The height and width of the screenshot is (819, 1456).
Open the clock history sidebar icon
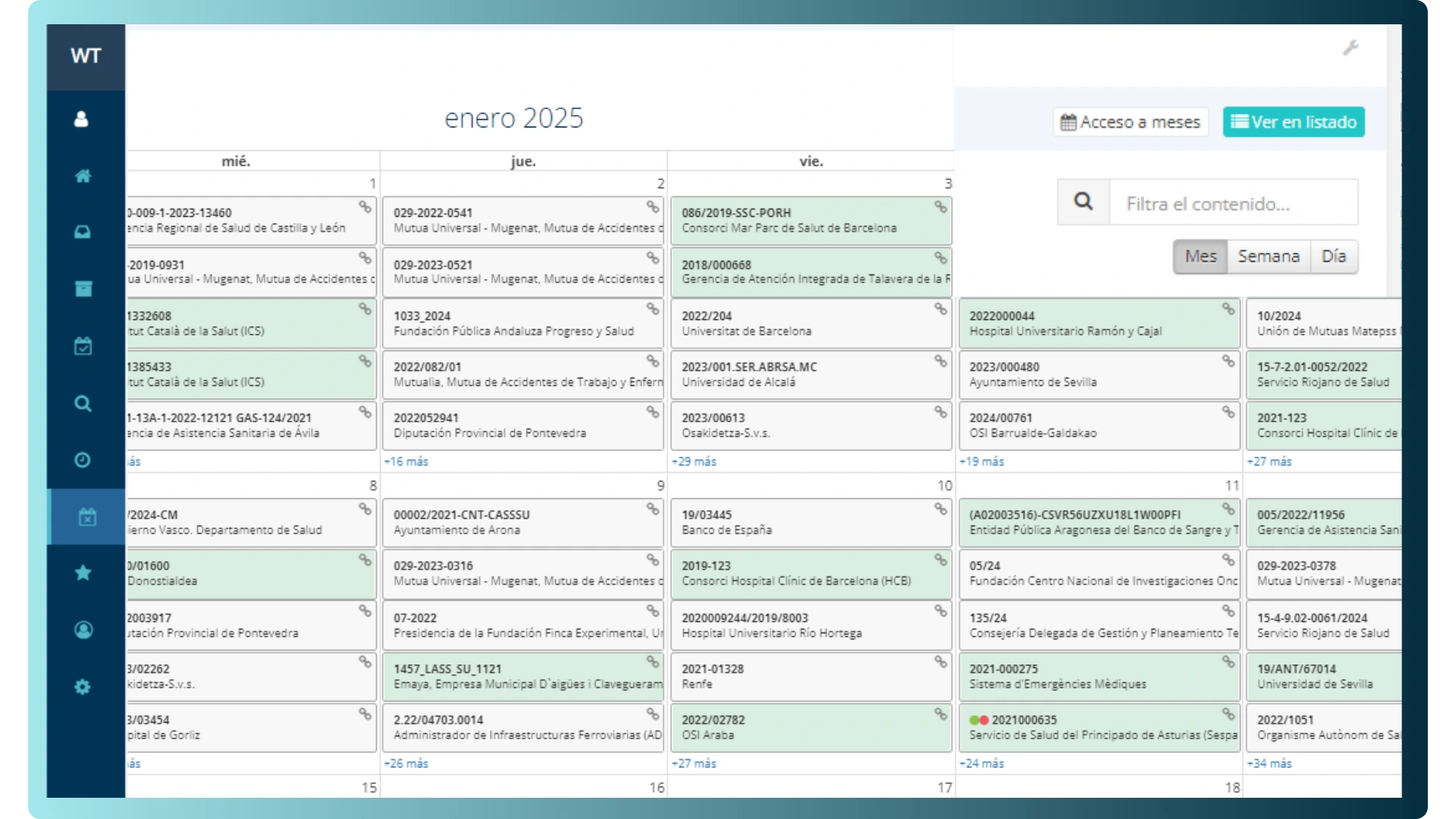[x=83, y=460]
